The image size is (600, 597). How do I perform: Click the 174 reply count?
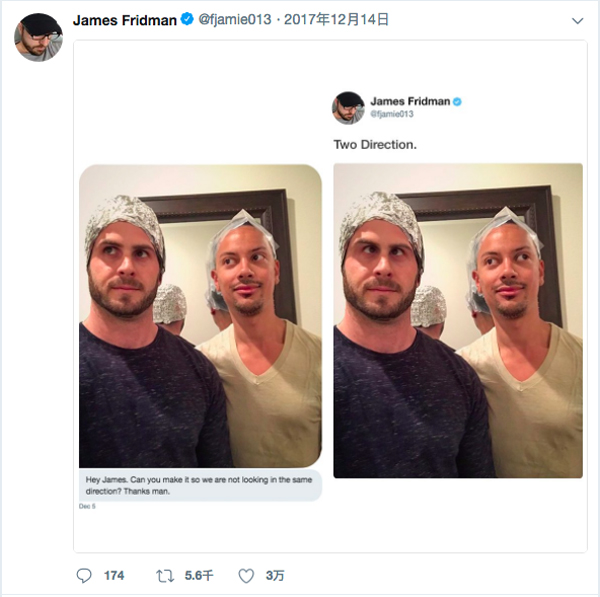click(114, 575)
